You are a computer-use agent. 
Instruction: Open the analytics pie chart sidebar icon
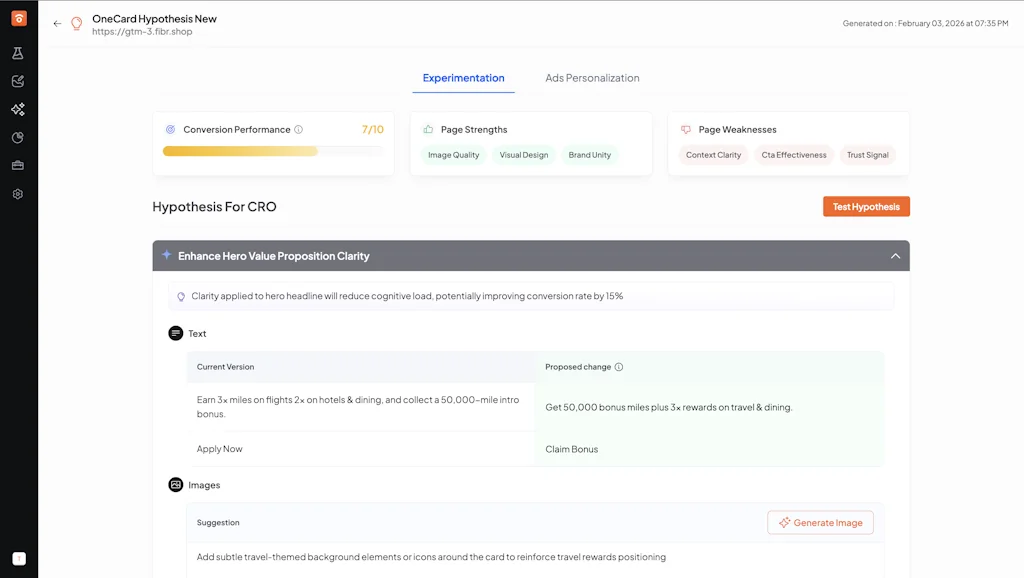pos(16,137)
